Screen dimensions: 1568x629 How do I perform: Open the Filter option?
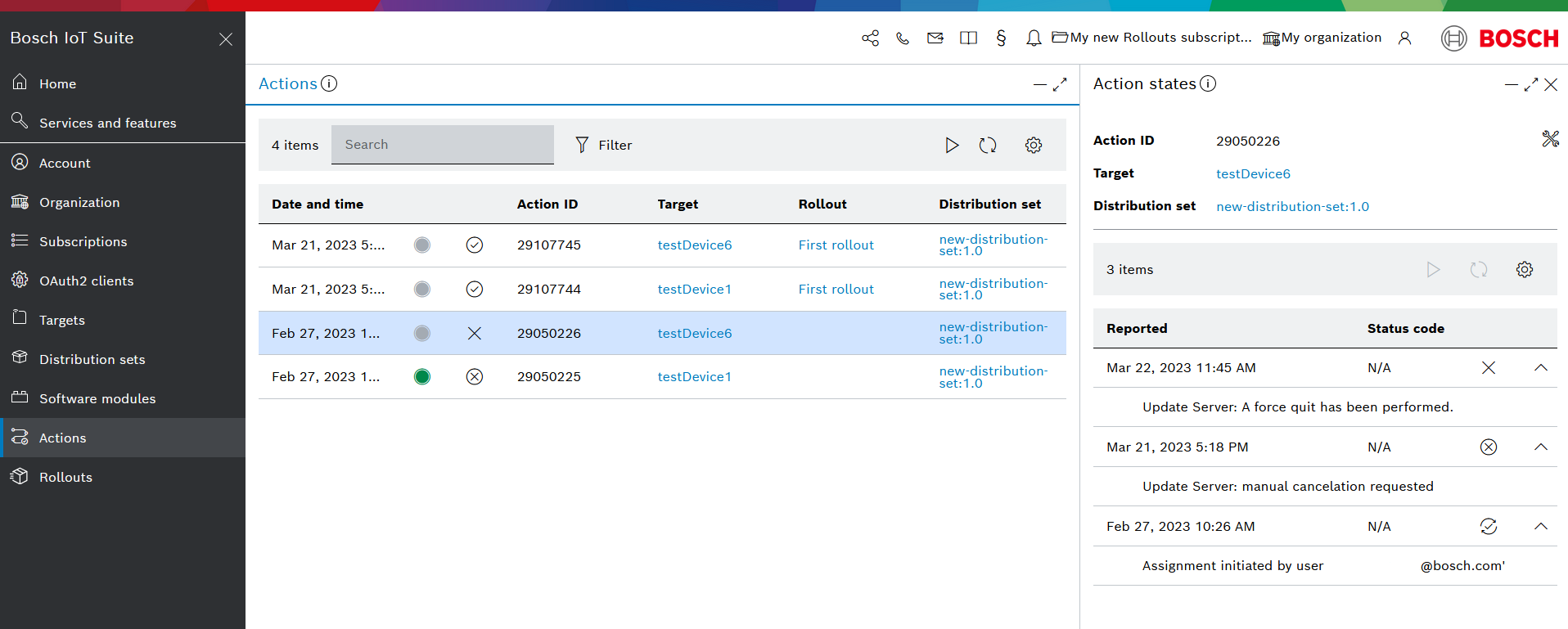pyautogui.click(x=604, y=146)
